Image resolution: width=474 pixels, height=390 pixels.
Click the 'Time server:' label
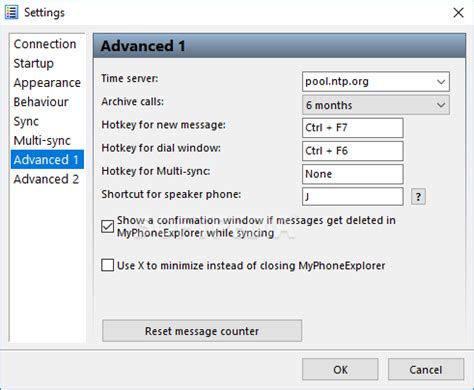[130, 79]
